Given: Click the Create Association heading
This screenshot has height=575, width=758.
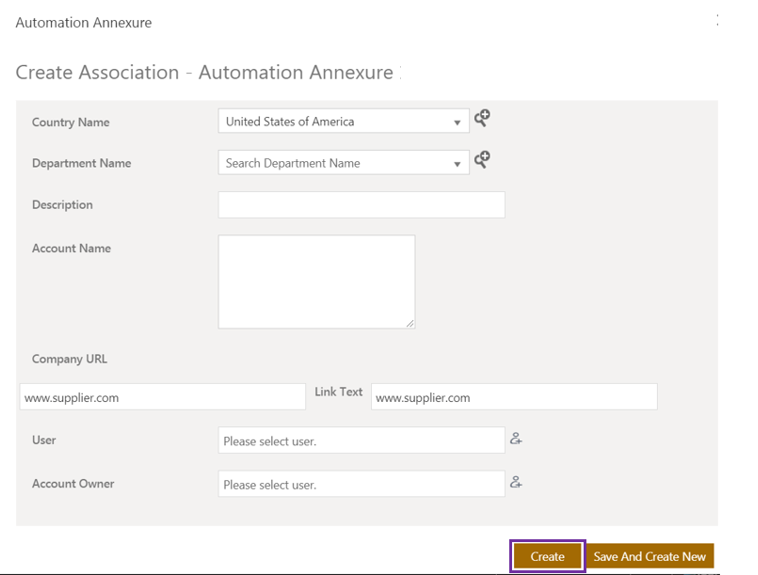Looking at the screenshot, I should click(x=205, y=73).
